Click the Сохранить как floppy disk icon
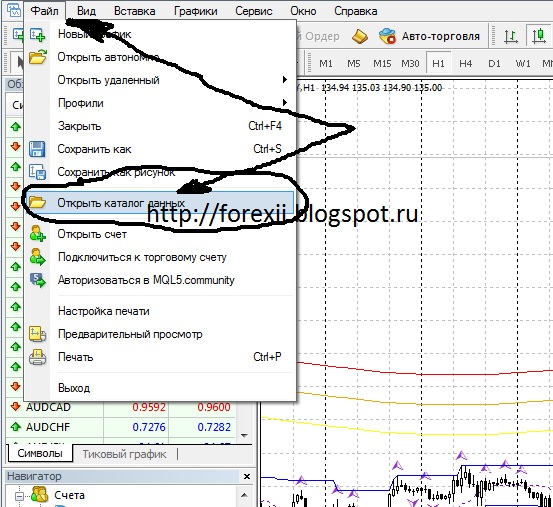The image size is (553, 507). point(37,149)
